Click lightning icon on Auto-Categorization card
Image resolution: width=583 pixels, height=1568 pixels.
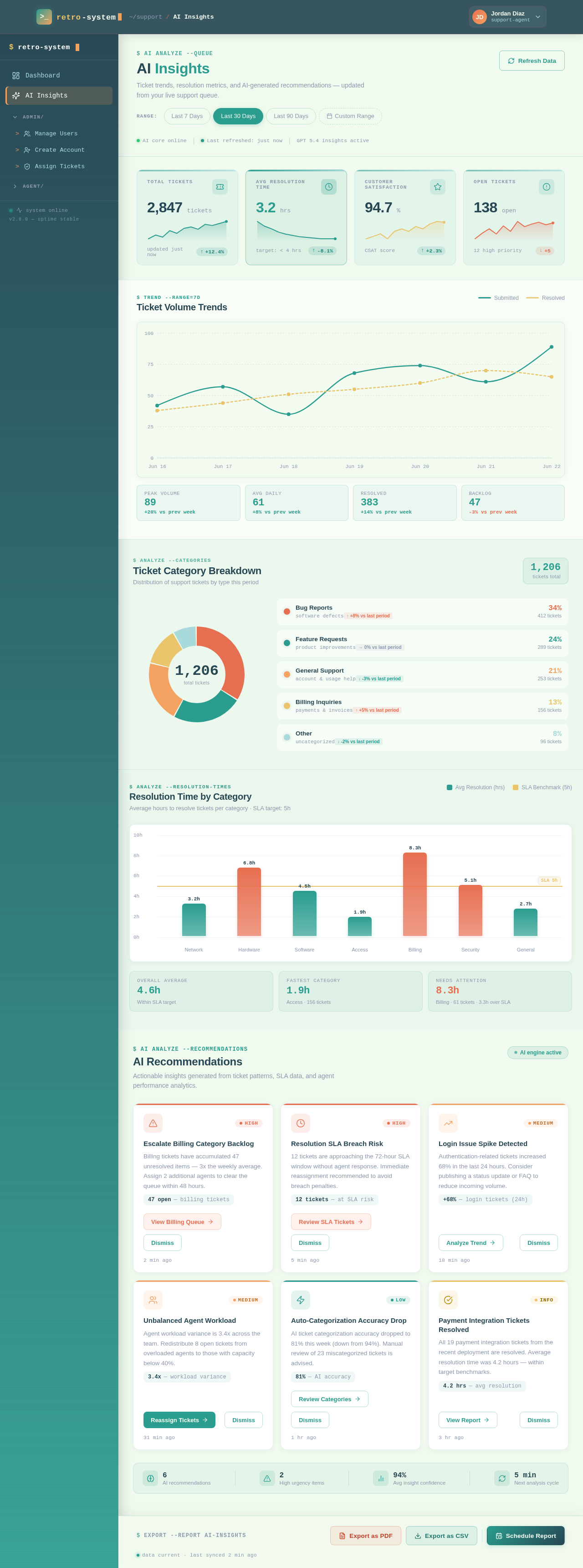tap(301, 1300)
